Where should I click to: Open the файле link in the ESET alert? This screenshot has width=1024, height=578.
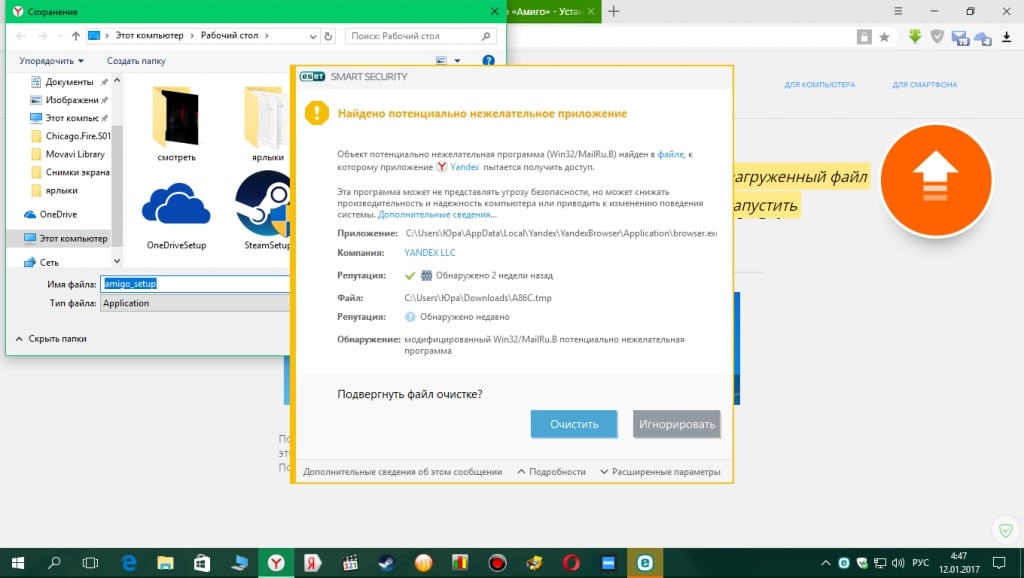pyautogui.click(x=671, y=154)
